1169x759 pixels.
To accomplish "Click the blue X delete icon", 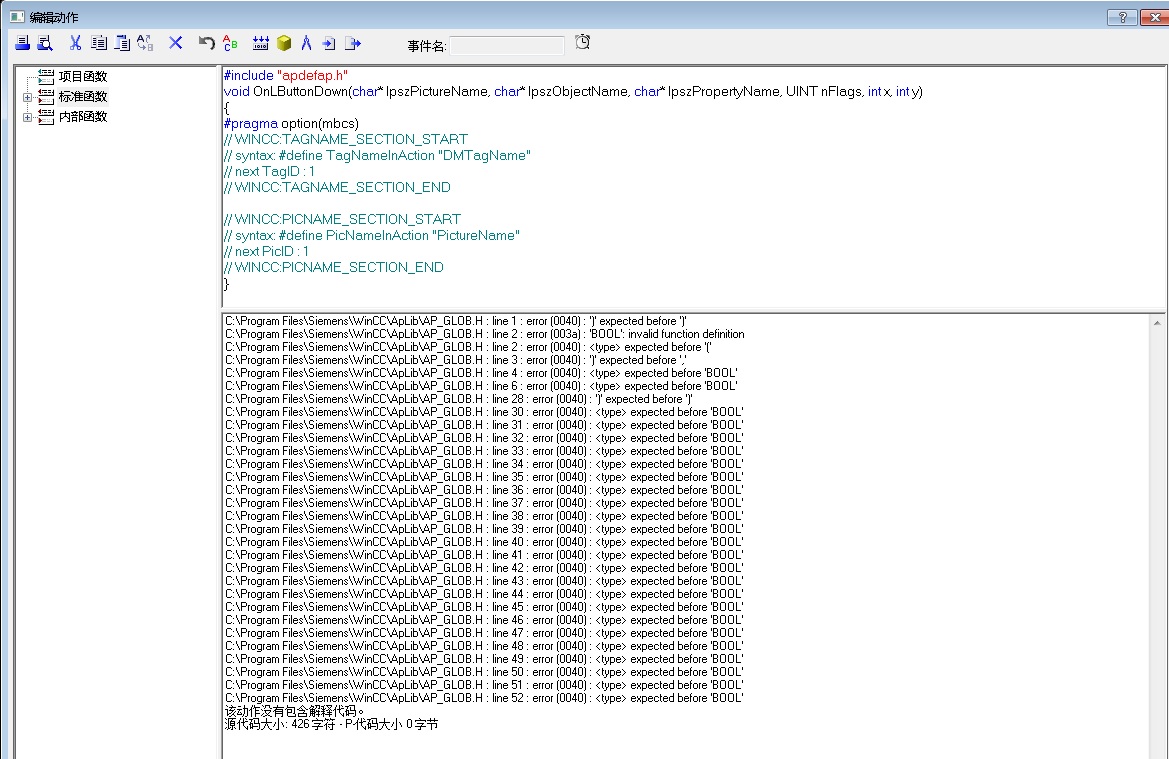I will click(175, 43).
